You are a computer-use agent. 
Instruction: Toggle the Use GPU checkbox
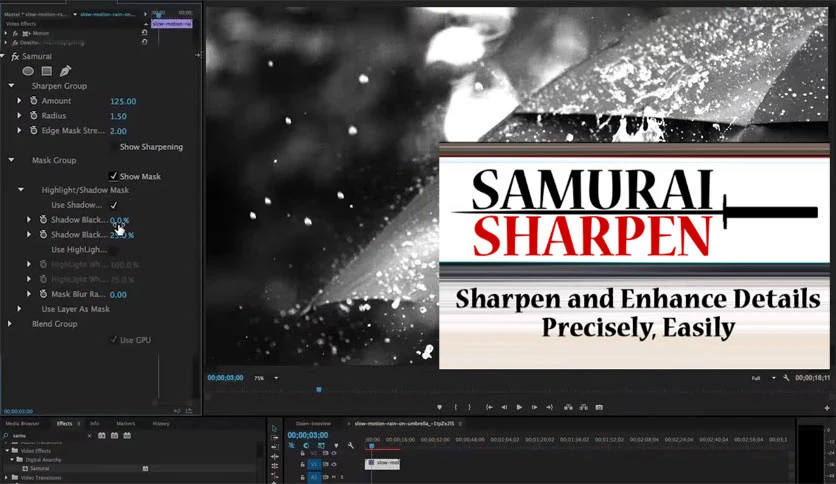(x=114, y=340)
